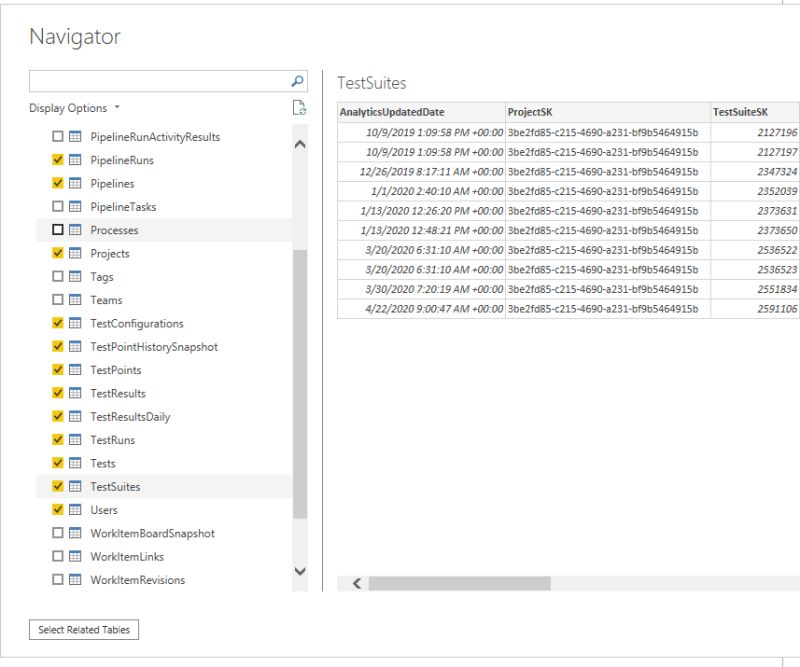Check the PipelineTasks checkbox
800x667 pixels.
coord(58,206)
